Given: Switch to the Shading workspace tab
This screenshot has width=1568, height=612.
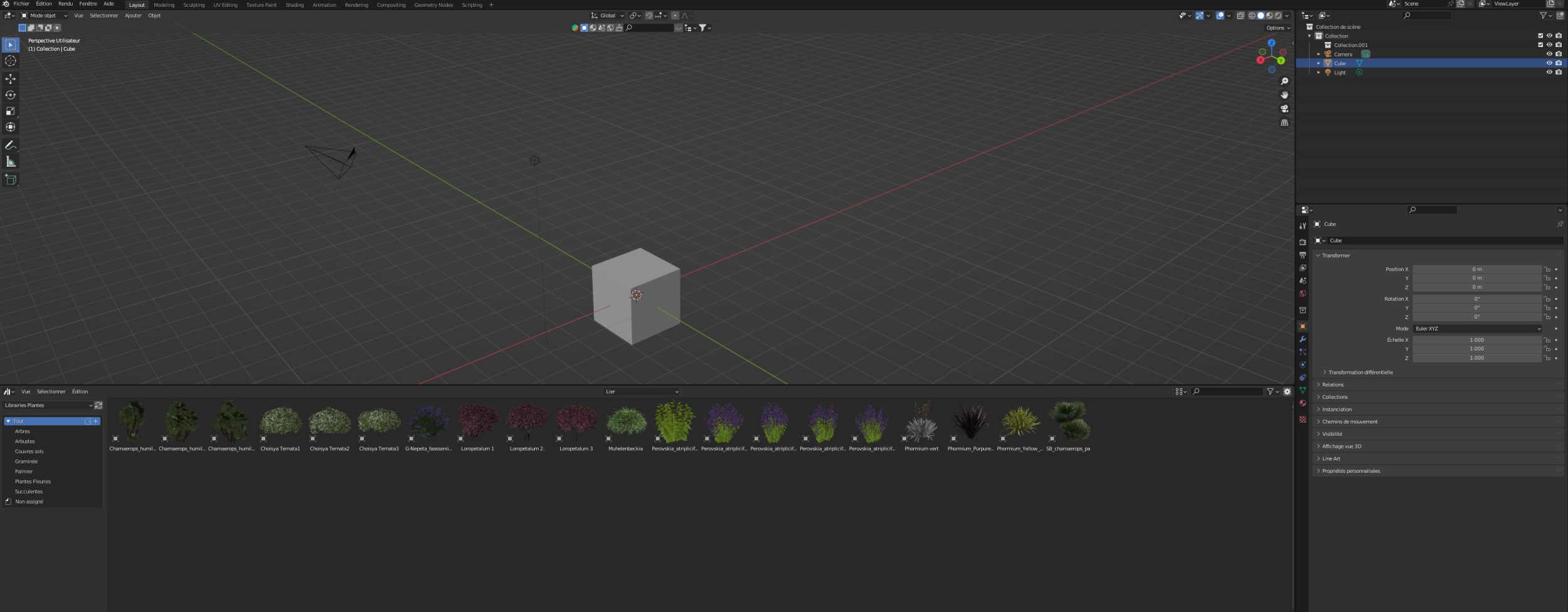Looking at the screenshot, I should pos(294,5).
